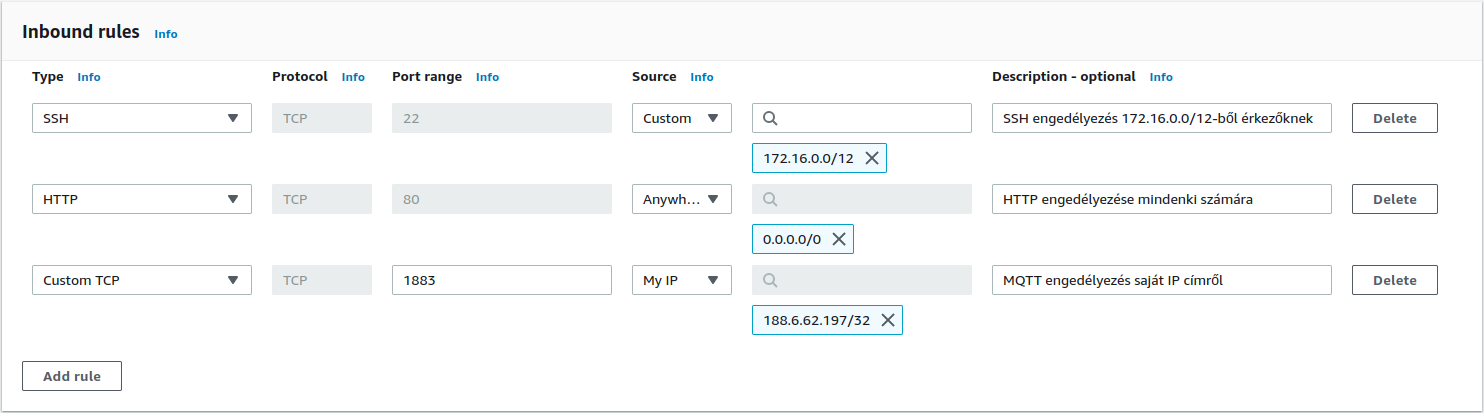Image resolution: width=1484 pixels, height=413 pixels.
Task: Remove the 172.16.0.0/12 source chip
Action: pos(872,158)
